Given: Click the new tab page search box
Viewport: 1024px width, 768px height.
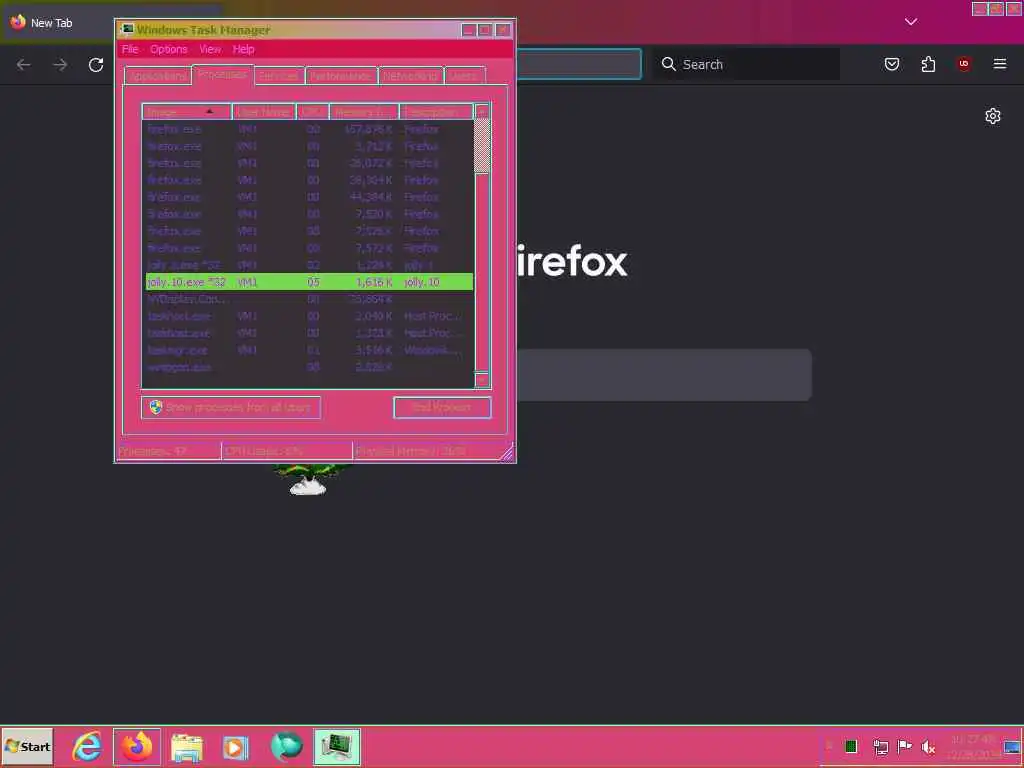Looking at the screenshot, I should point(664,375).
